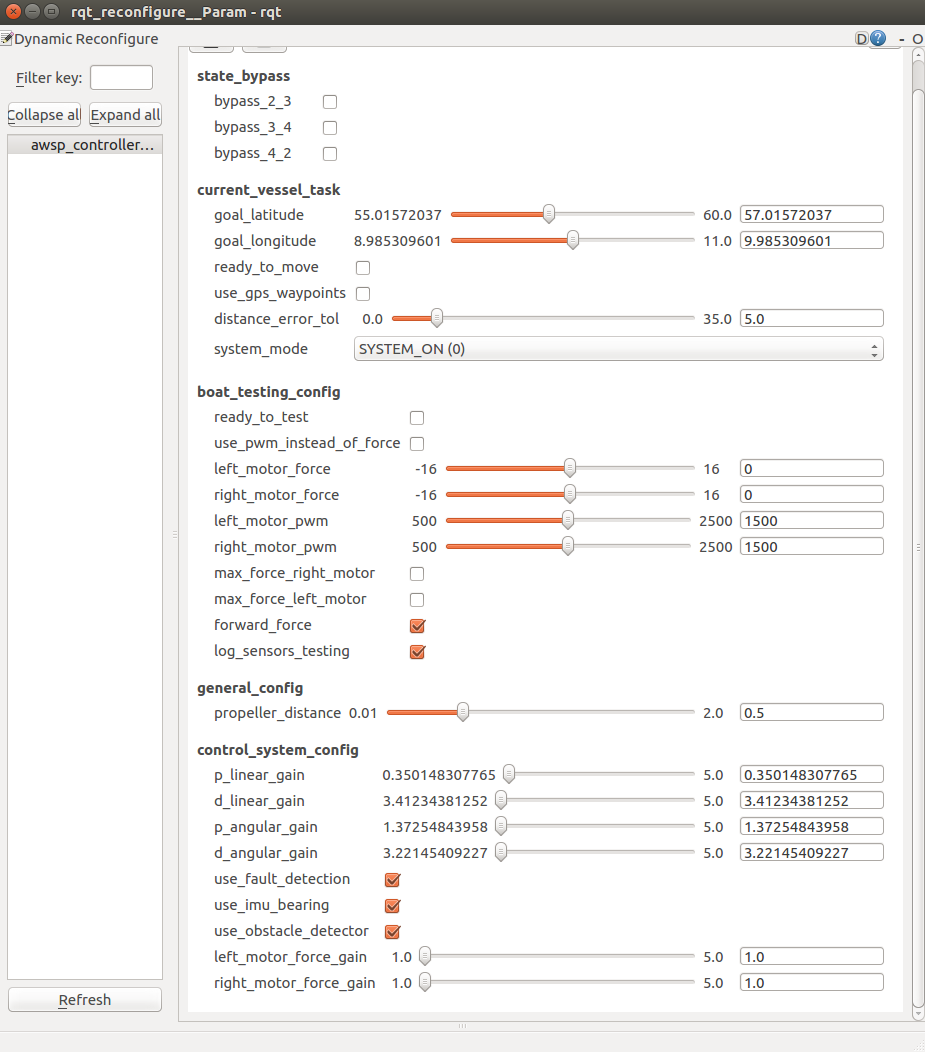Image resolution: width=925 pixels, height=1052 pixels.
Task: Click goal_latitude value field 57.01572037
Action: point(812,215)
